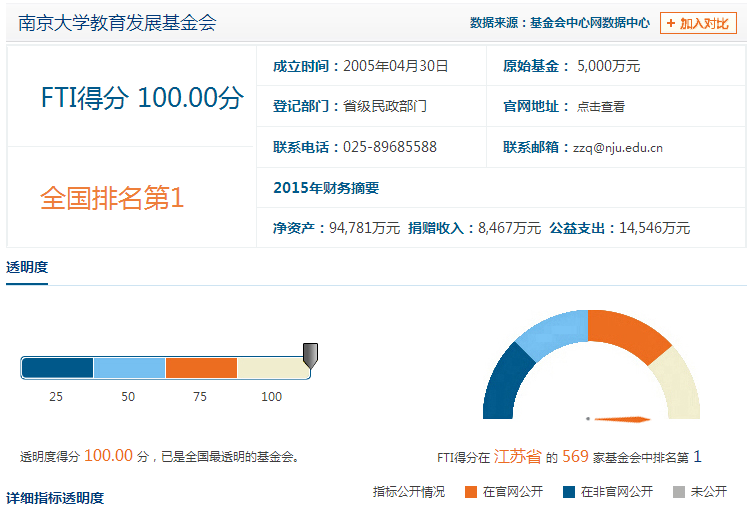
Task: Click the 省级民政部门 registration text
Action: (x=385, y=106)
